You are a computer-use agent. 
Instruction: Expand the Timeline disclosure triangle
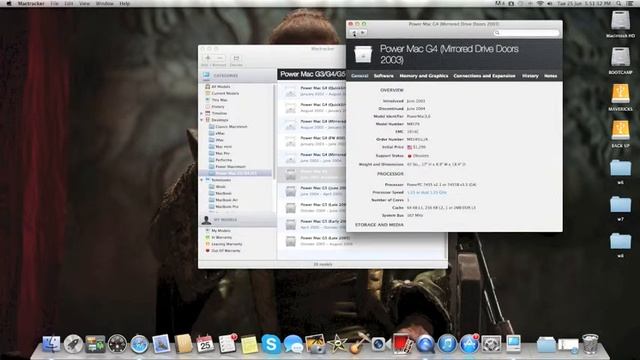point(201,113)
